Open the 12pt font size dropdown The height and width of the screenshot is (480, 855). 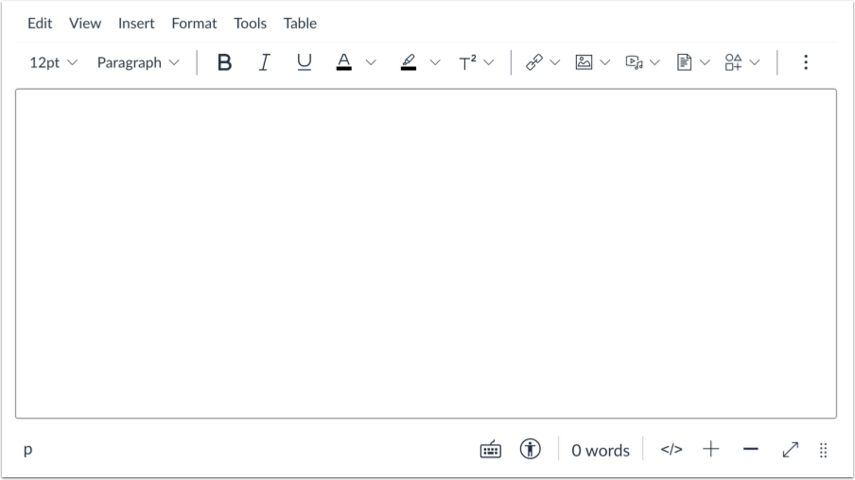point(53,63)
